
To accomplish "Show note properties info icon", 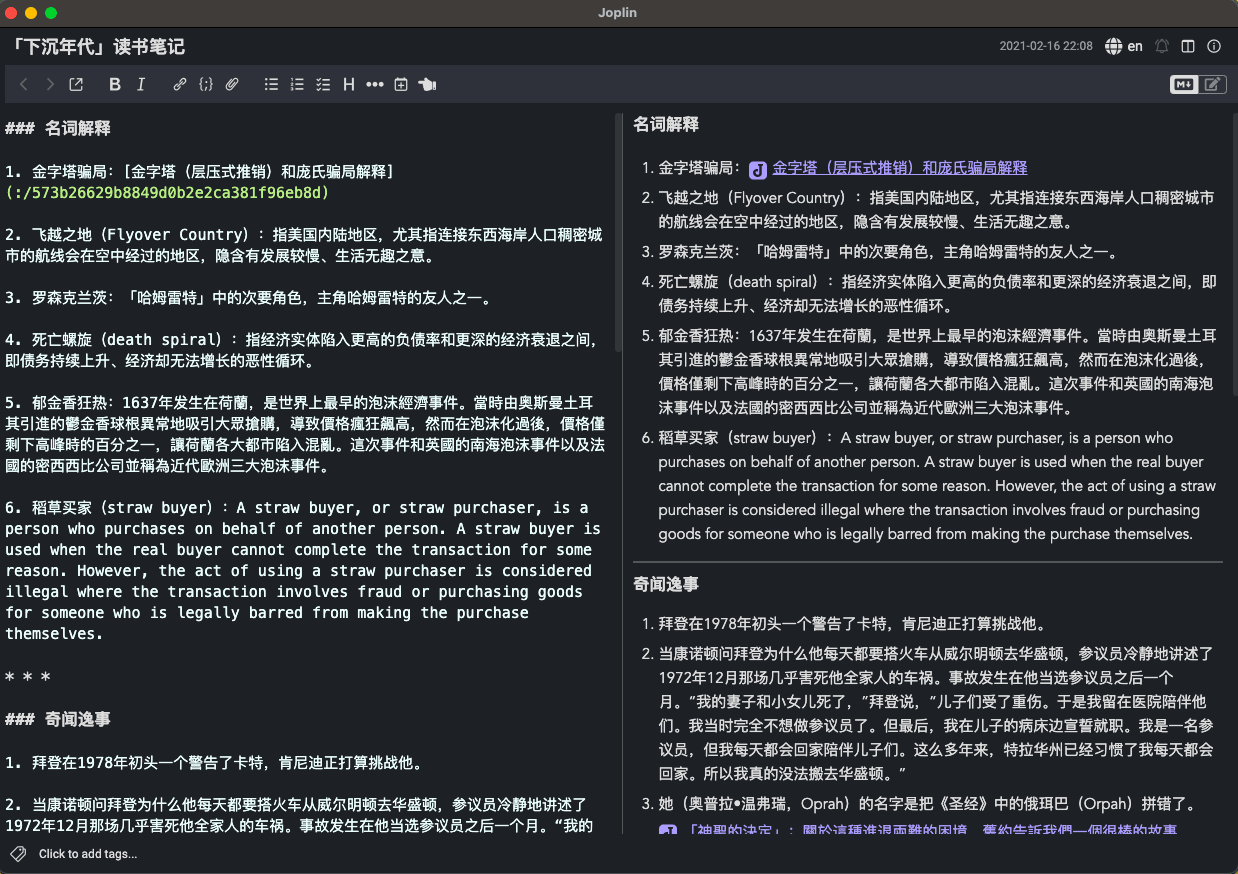I will coord(1214,46).
